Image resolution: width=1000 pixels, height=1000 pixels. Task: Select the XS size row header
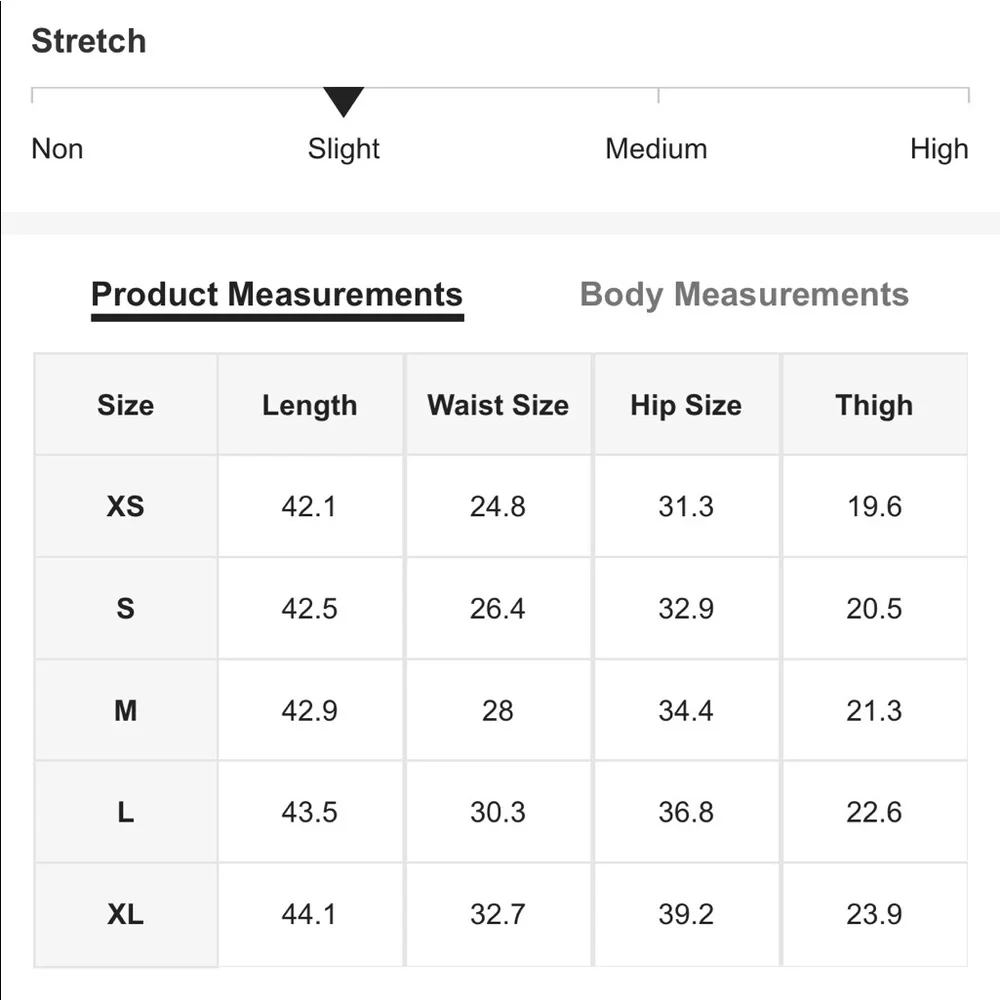pos(126,506)
